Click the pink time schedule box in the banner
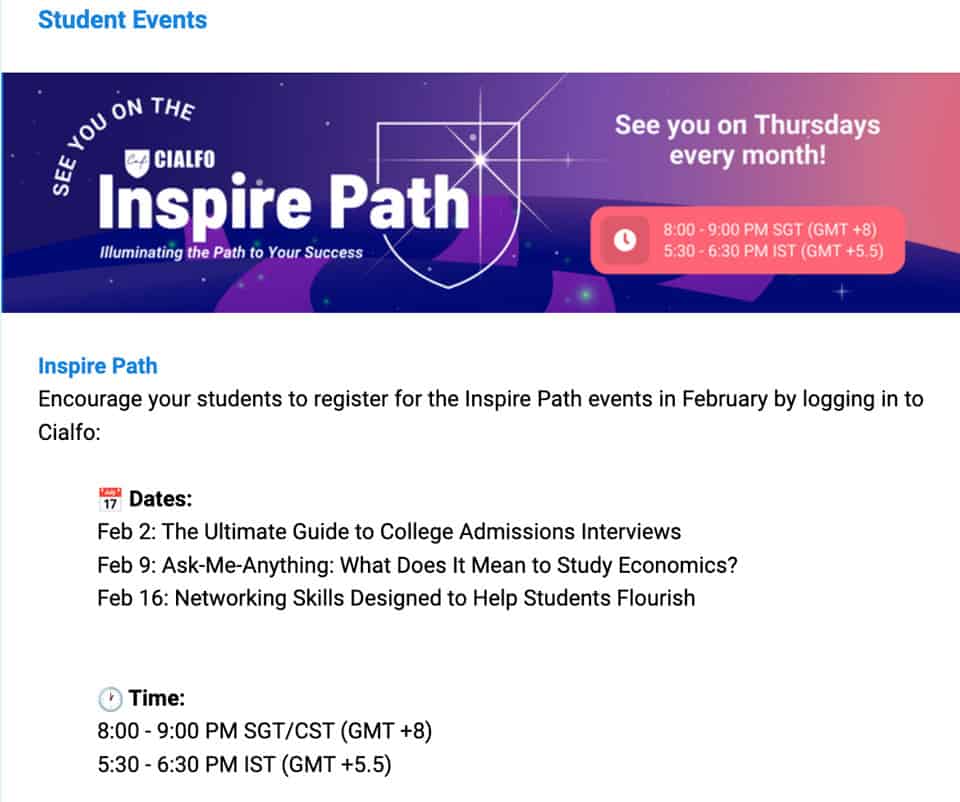Viewport: 960px width, 802px height. tap(748, 241)
